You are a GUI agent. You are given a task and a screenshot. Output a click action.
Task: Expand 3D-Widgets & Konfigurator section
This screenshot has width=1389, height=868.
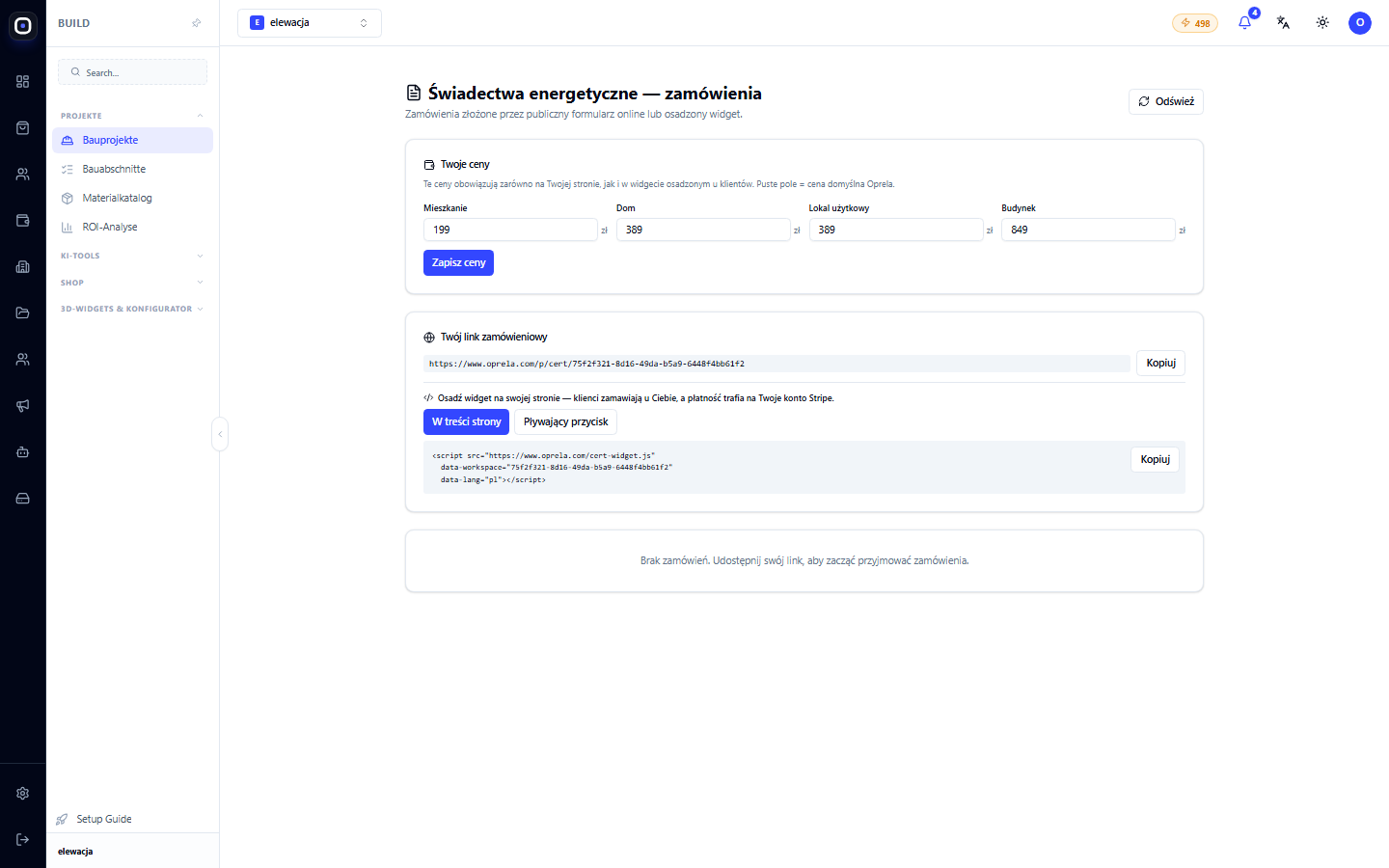[132, 309]
